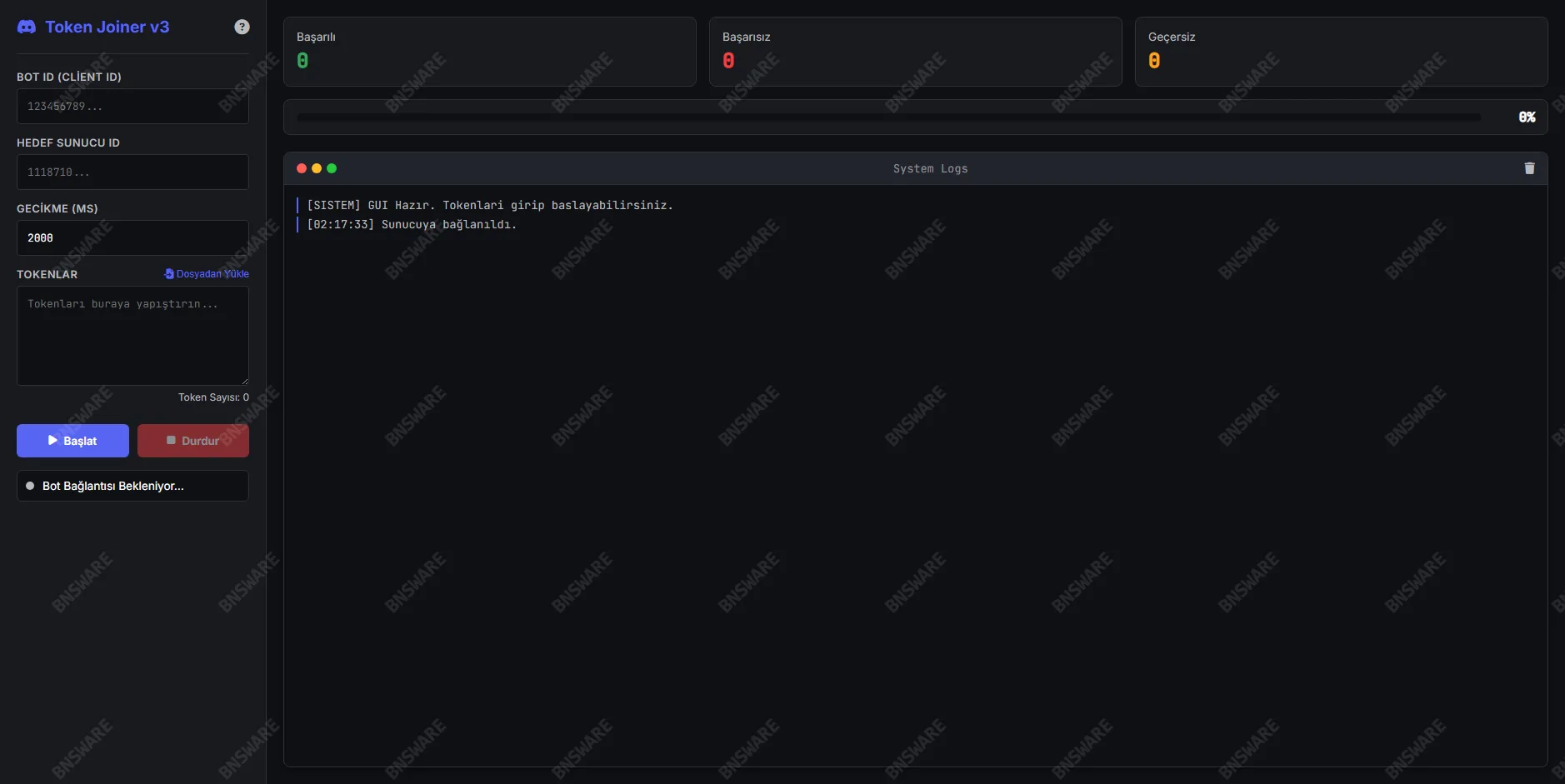Click the System Logs title text
1565x784 pixels.
click(930, 168)
